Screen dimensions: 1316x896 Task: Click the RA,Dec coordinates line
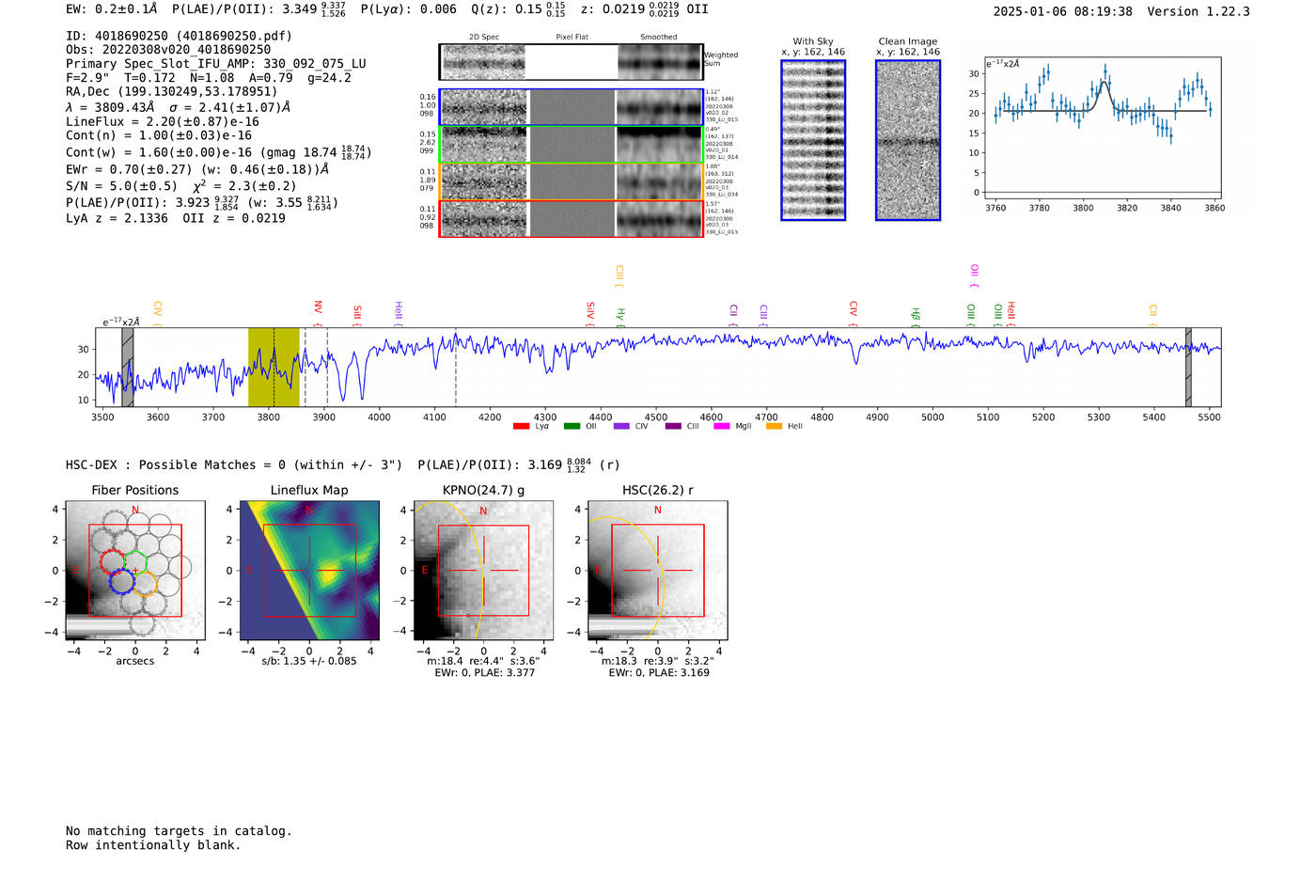pyautogui.click(x=172, y=91)
